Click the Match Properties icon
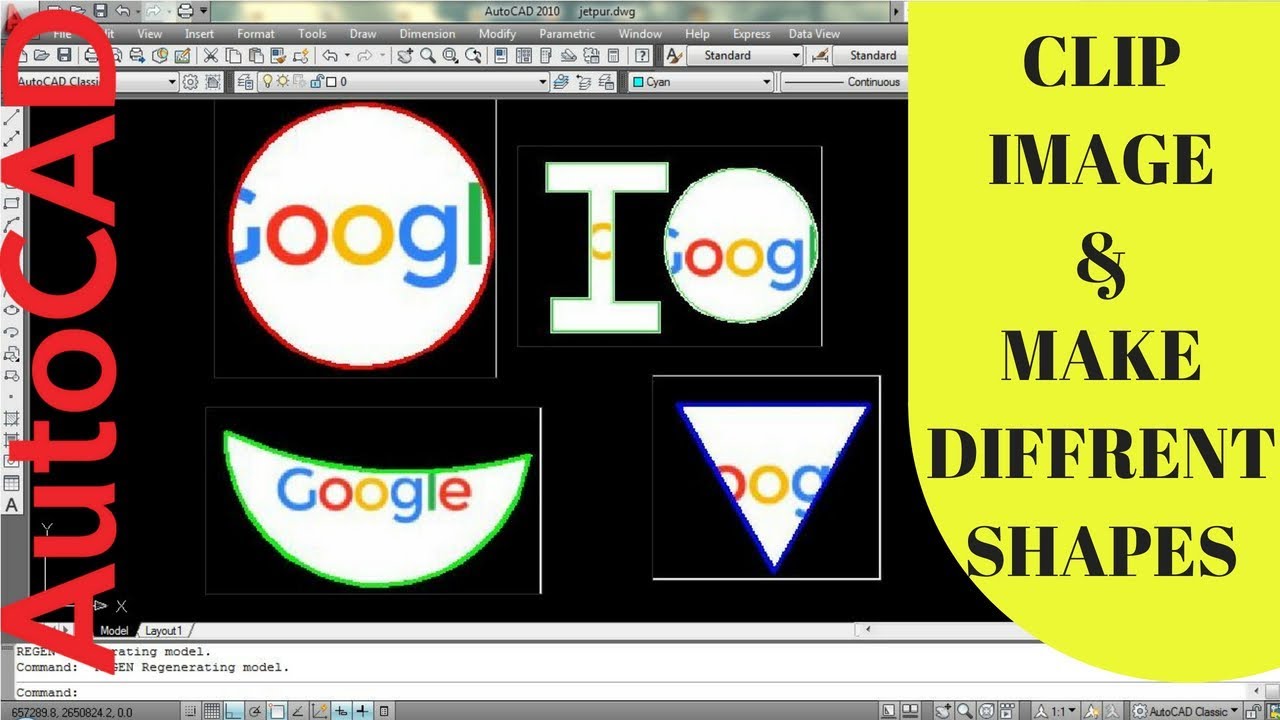 [278, 55]
